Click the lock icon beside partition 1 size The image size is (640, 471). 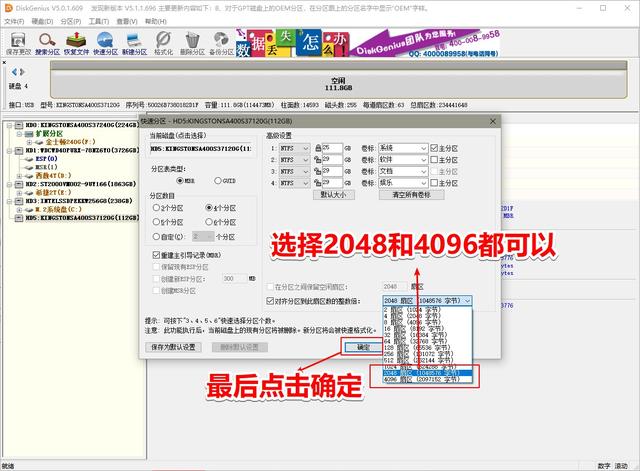point(318,148)
